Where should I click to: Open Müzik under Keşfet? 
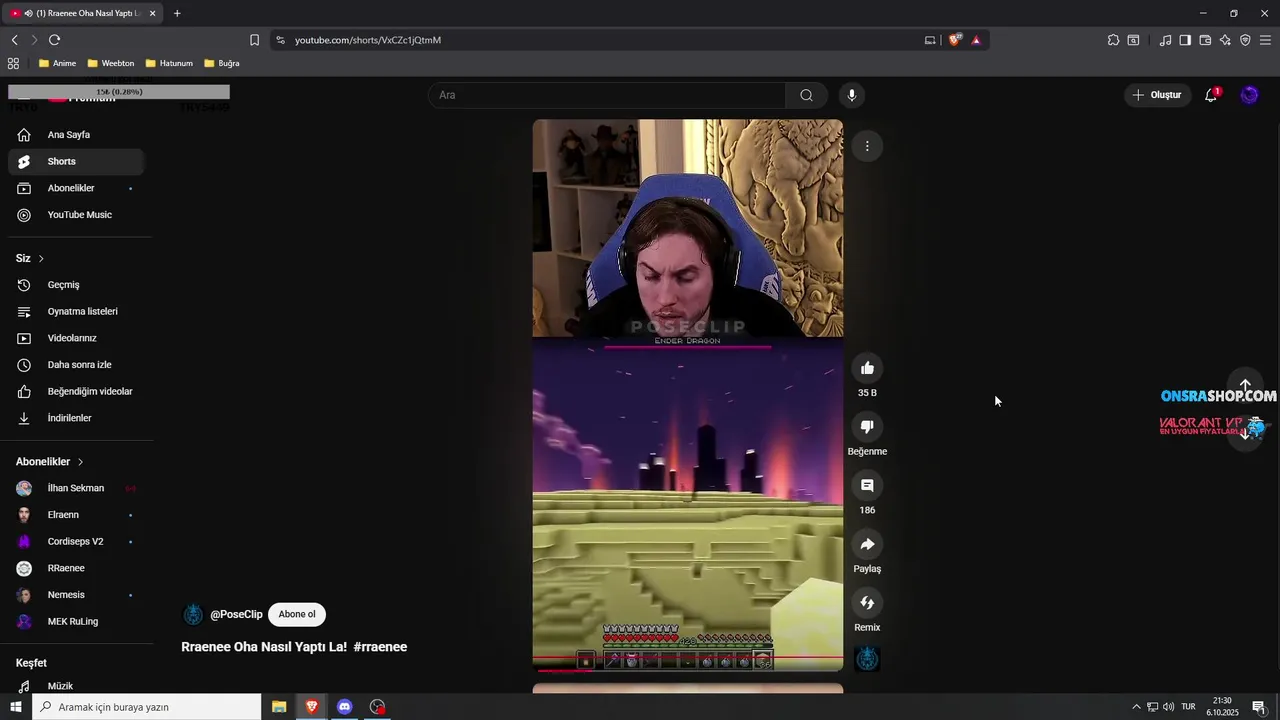point(76,686)
